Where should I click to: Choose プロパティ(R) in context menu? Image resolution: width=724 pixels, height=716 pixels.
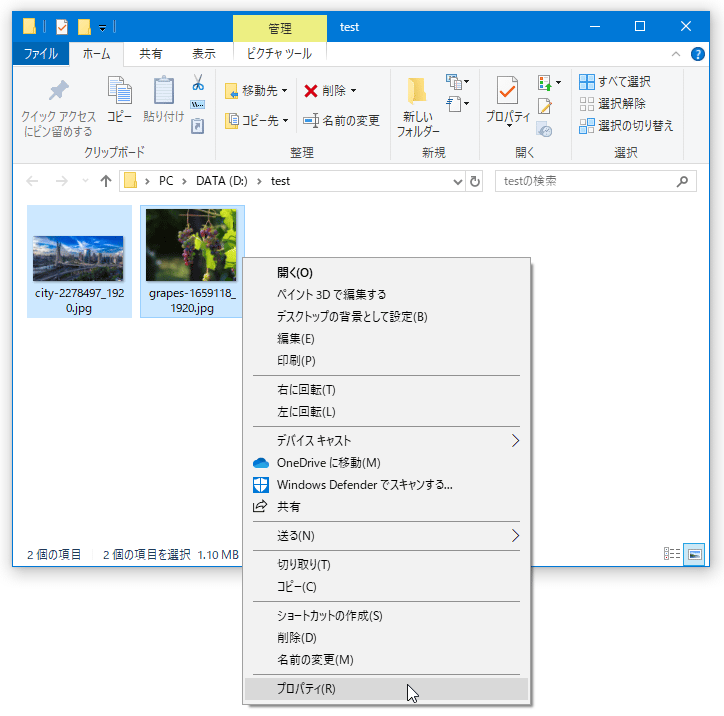[x=386, y=689]
